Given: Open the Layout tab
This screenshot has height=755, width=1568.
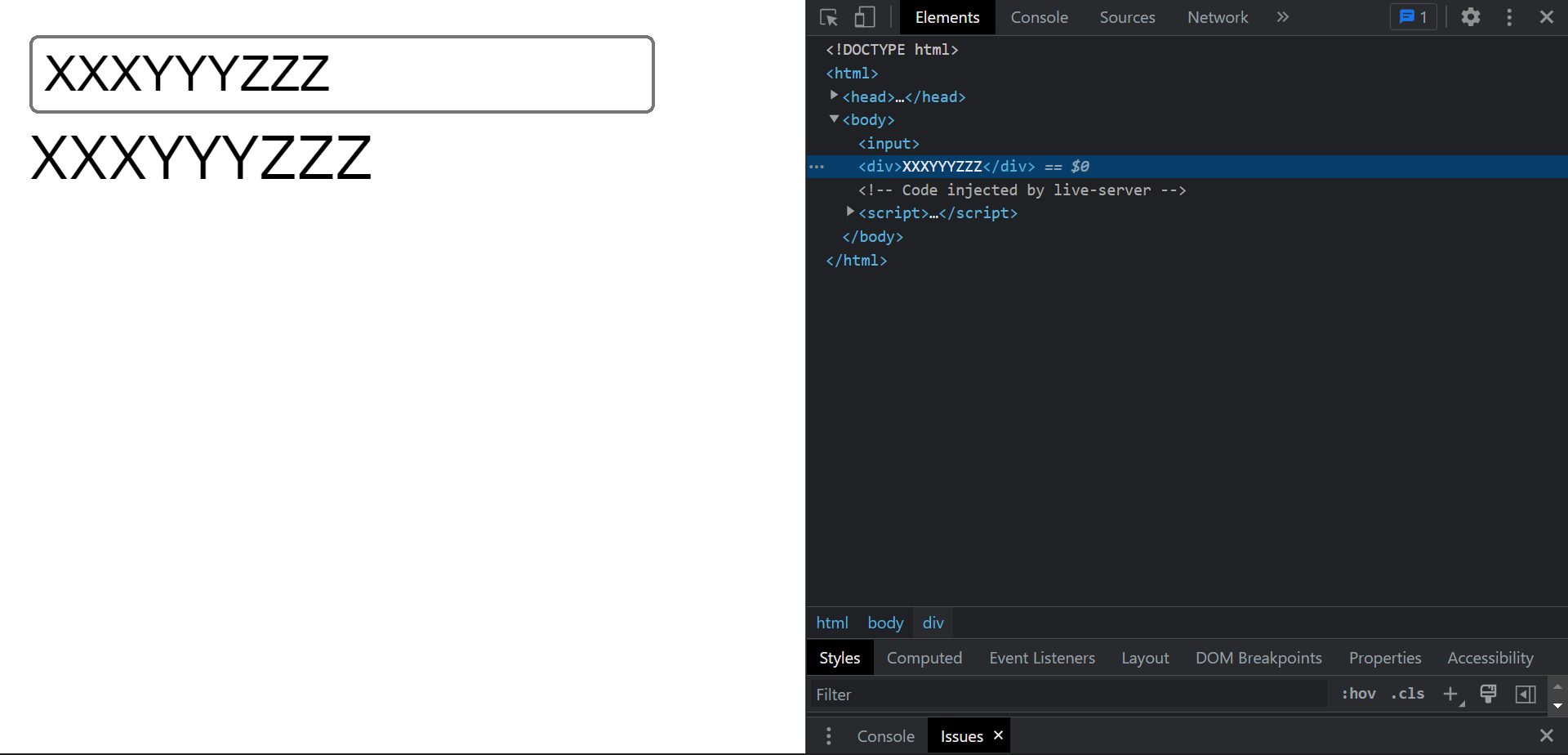Looking at the screenshot, I should (x=1145, y=658).
